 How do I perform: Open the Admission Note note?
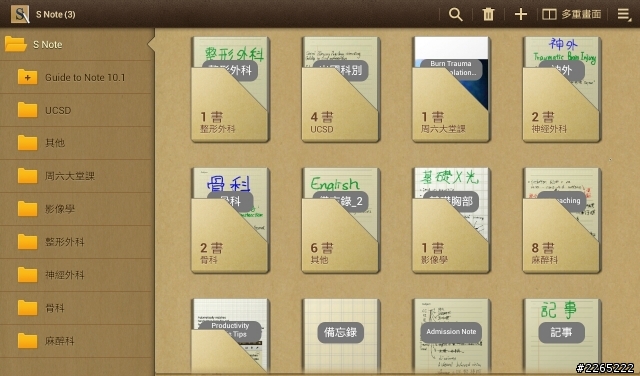point(451,336)
